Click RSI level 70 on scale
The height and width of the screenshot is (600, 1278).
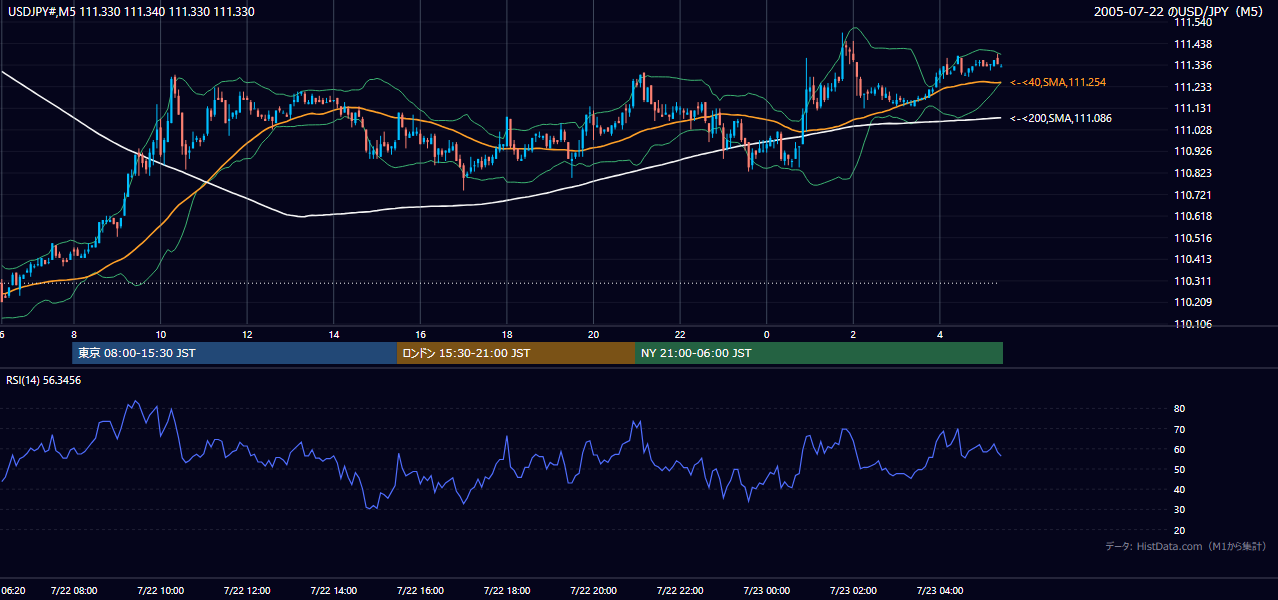tap(1180, 429)
